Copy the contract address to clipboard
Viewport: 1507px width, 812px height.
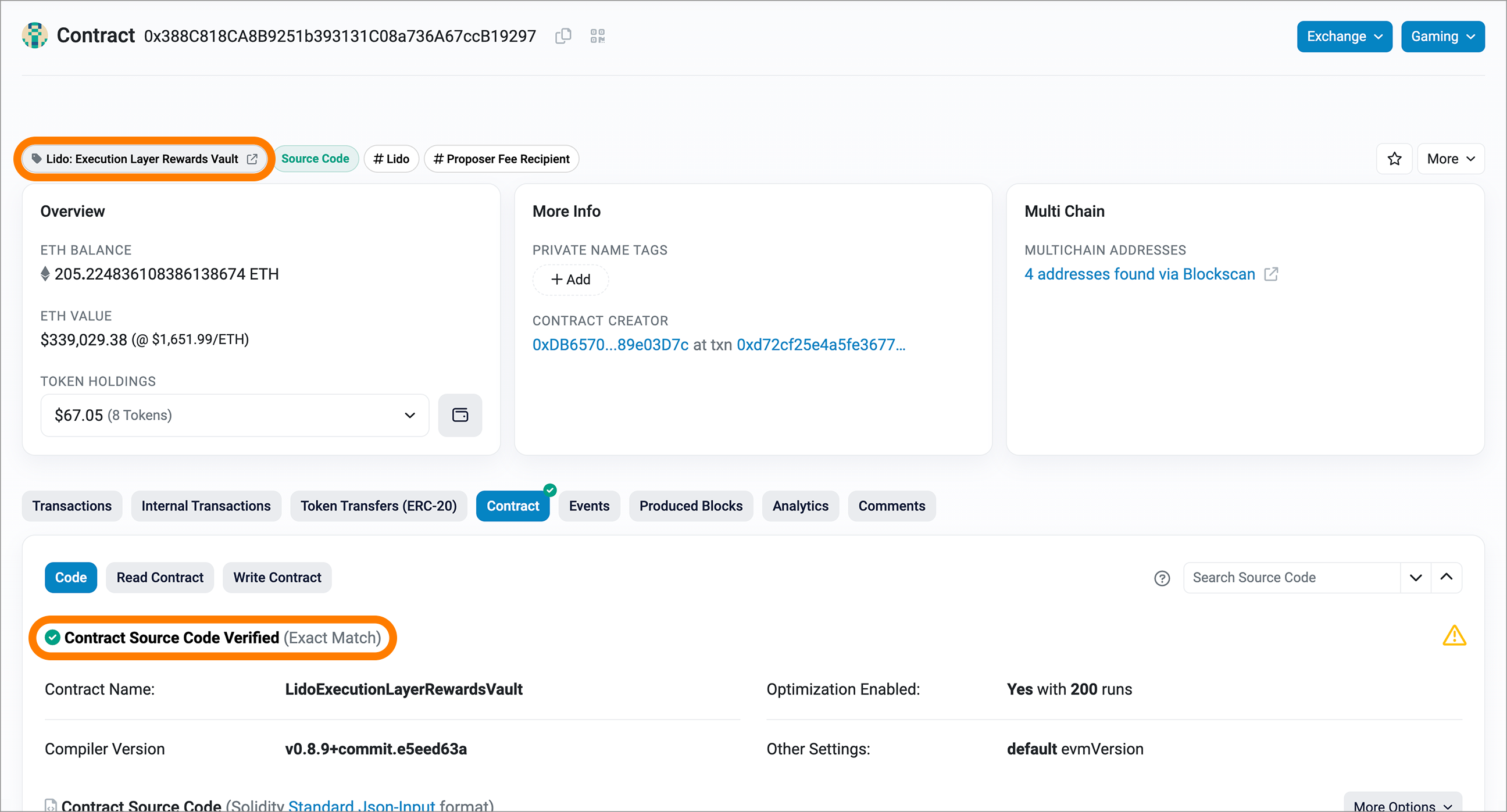(563, 36)
